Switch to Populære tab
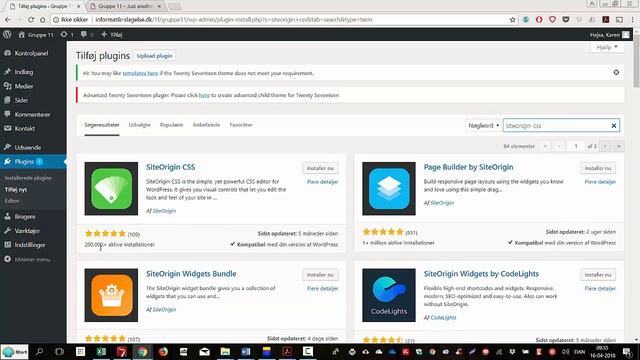 171,125
